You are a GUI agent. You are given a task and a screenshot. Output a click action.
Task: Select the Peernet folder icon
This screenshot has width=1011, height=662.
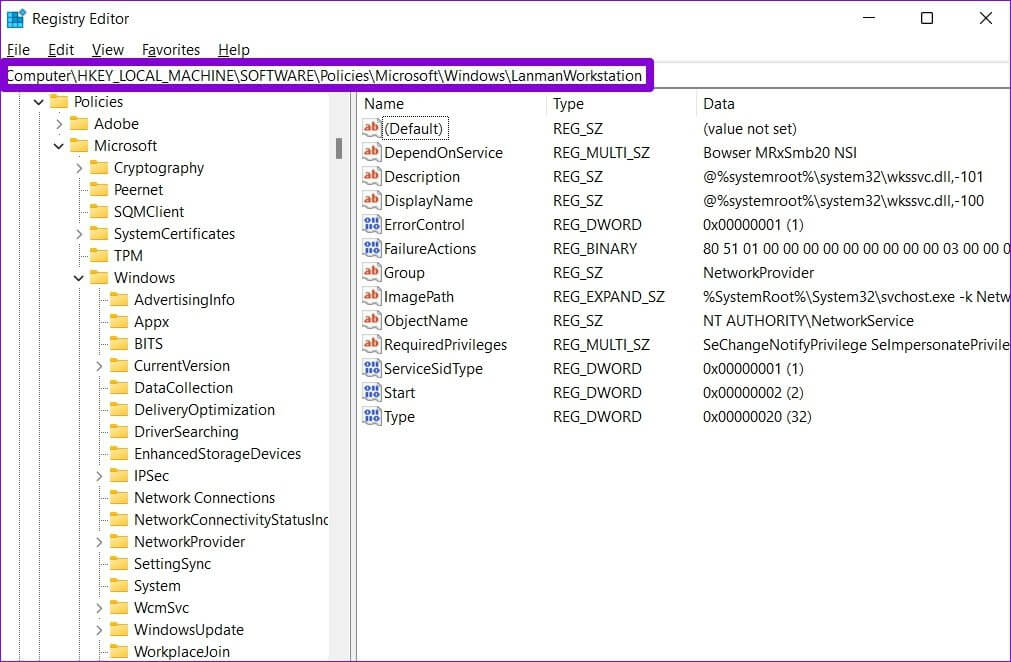99,189
